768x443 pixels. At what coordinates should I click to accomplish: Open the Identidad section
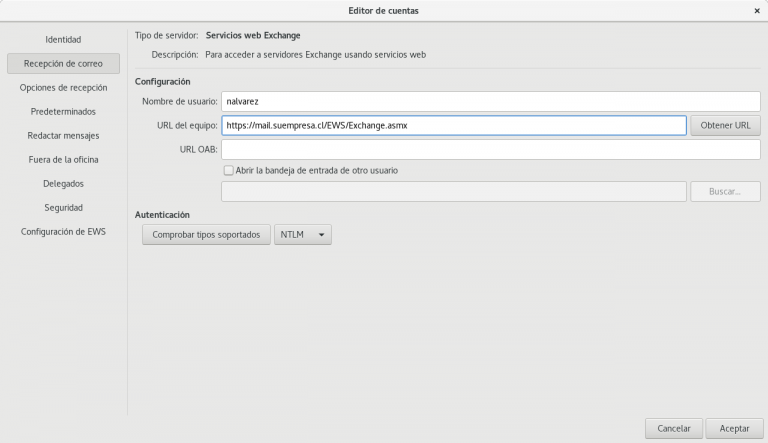click(x=63, y=39)
